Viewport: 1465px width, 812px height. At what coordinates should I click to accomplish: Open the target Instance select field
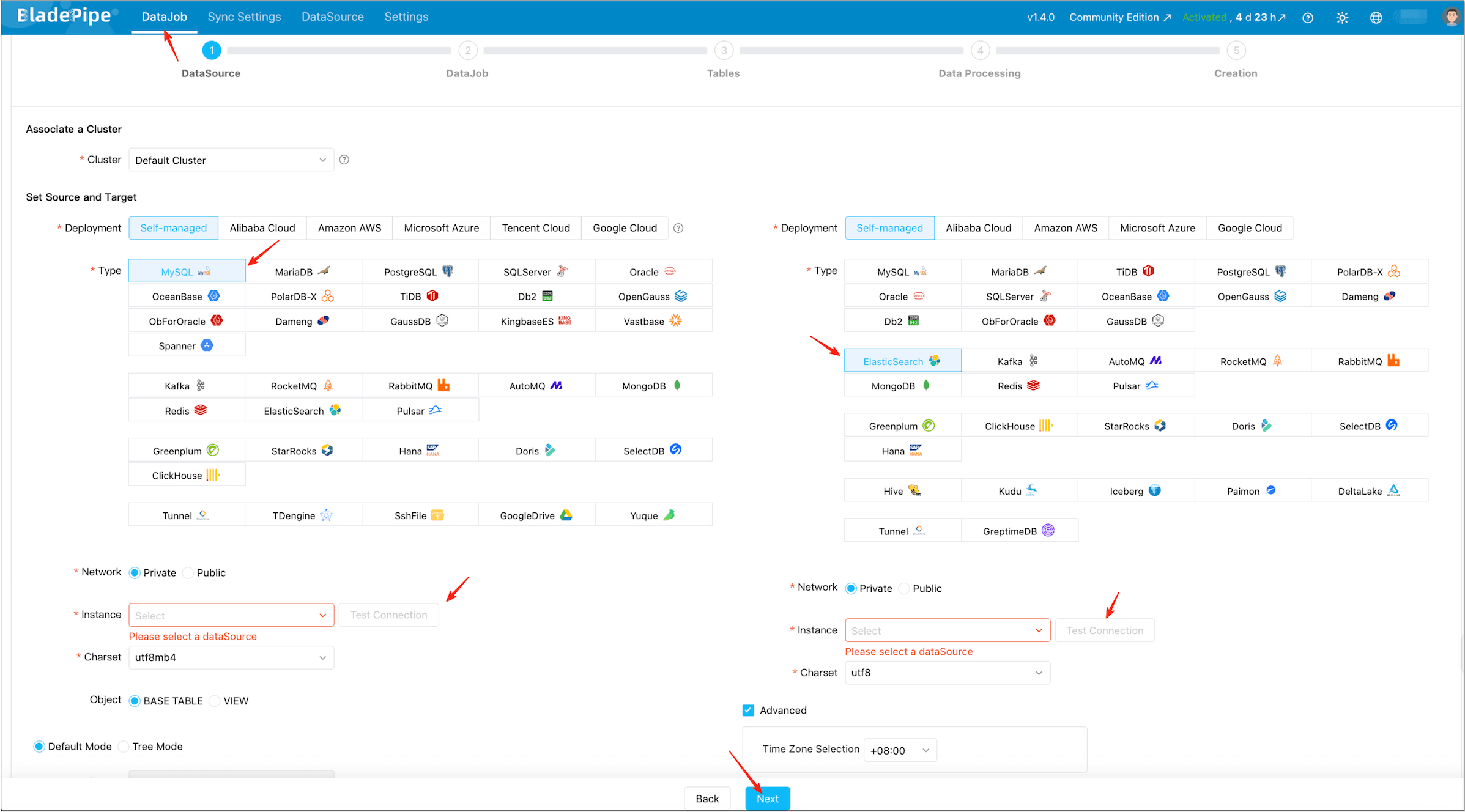click(x=946, y=630)
